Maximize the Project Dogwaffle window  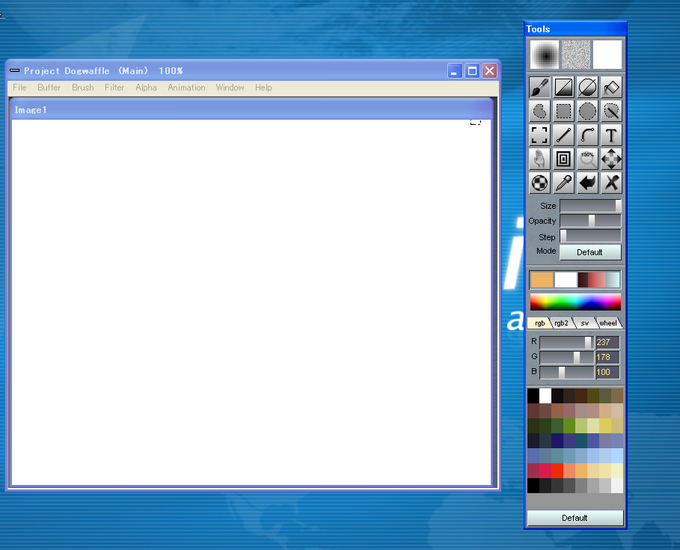pyautogui.click(x=472, y=71)
